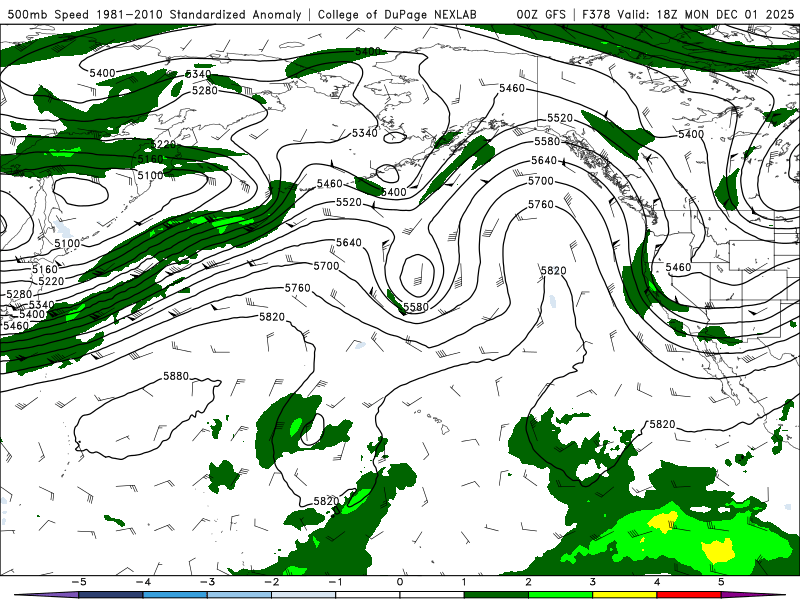
Task: Click the colorbar tick label '-5'
Action: point(79,582)
